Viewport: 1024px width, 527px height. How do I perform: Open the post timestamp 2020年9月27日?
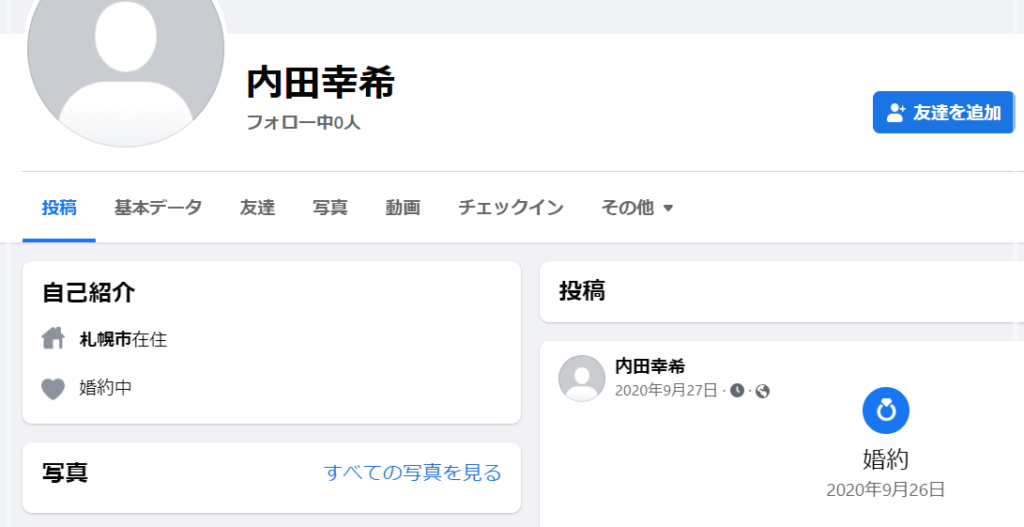666,391
